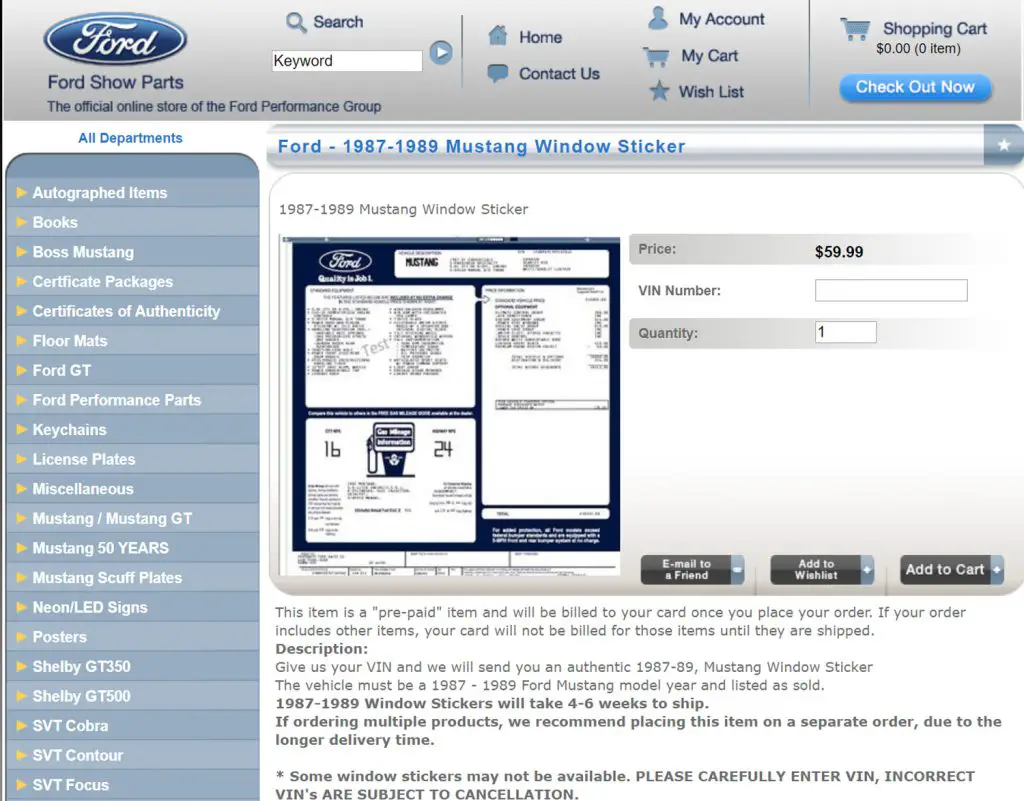Click the Ford Show Parts title
The width and height of the screenshot is (1024, 801).
pos(116,82)
